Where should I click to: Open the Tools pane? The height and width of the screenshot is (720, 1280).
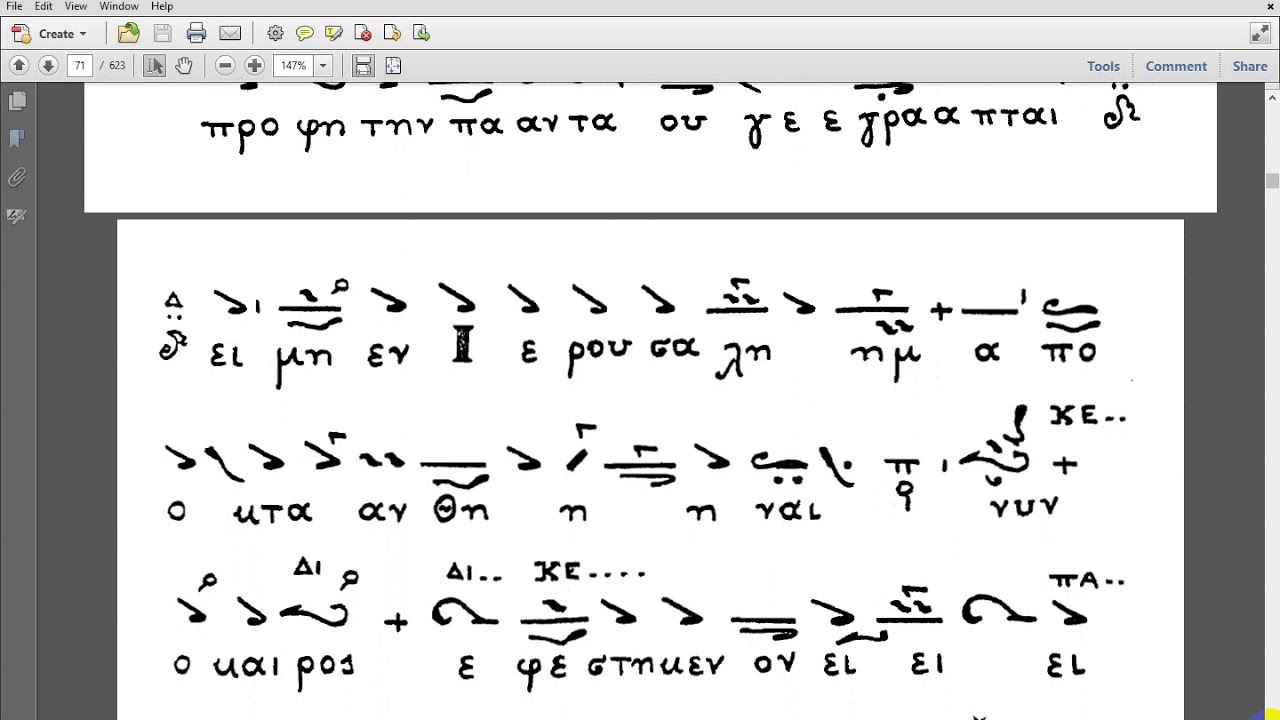tap(1103, 66)
